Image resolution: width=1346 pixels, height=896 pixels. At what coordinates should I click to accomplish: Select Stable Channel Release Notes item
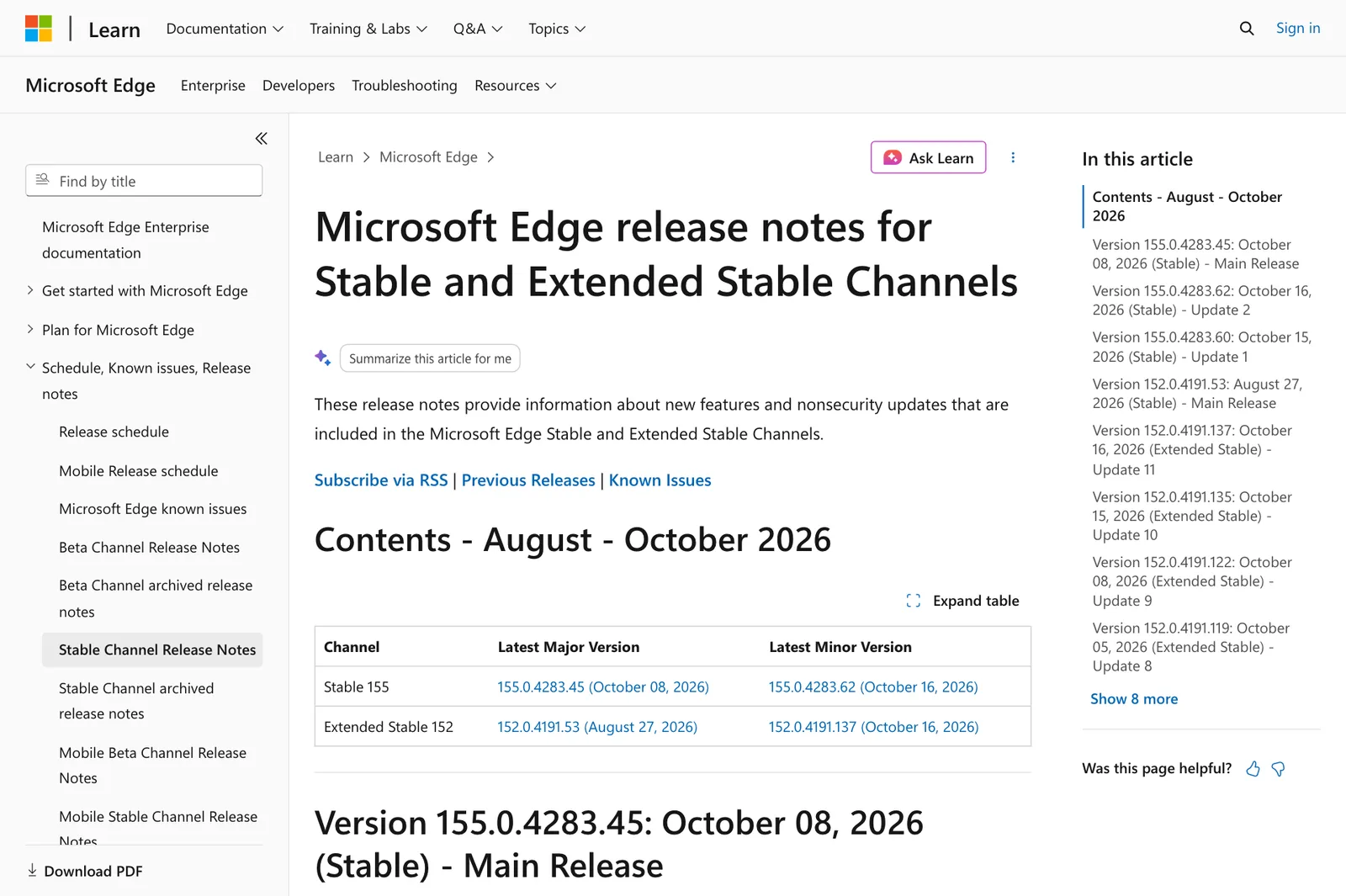tap(152, 649)
